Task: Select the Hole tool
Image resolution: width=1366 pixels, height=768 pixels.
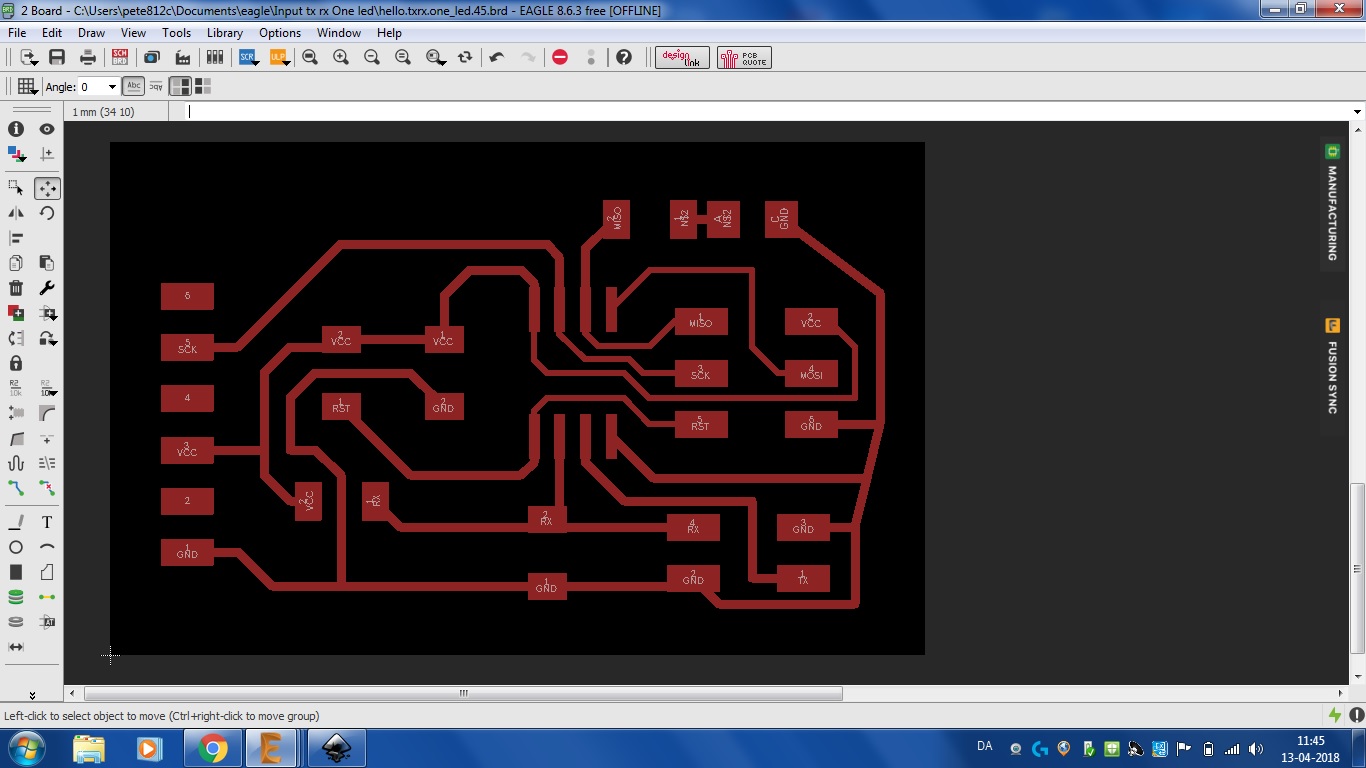Action: [x=16, y=622]
